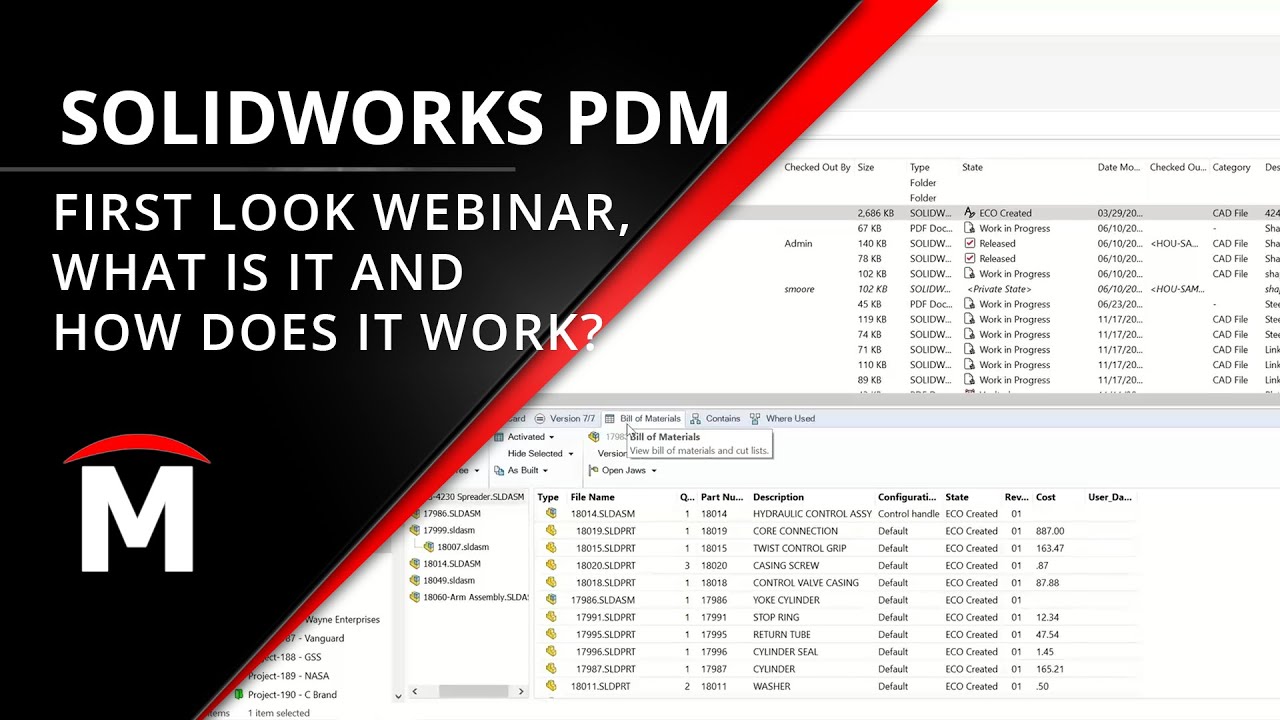Click the As Built icon
The image size is (1280, 720).
tap(499, 470)
